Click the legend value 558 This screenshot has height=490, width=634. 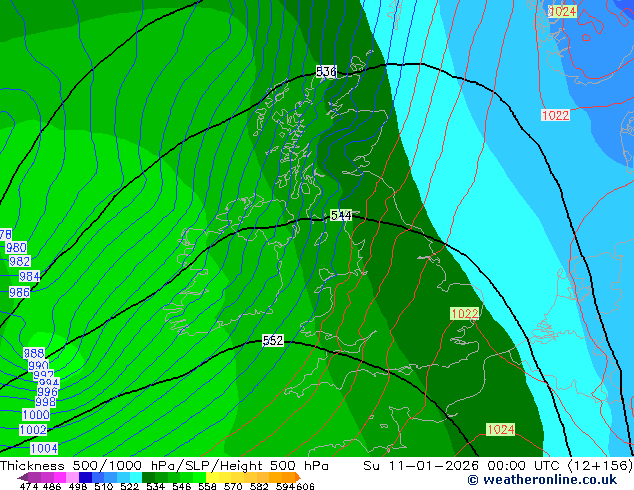click(x=207, y=486)
